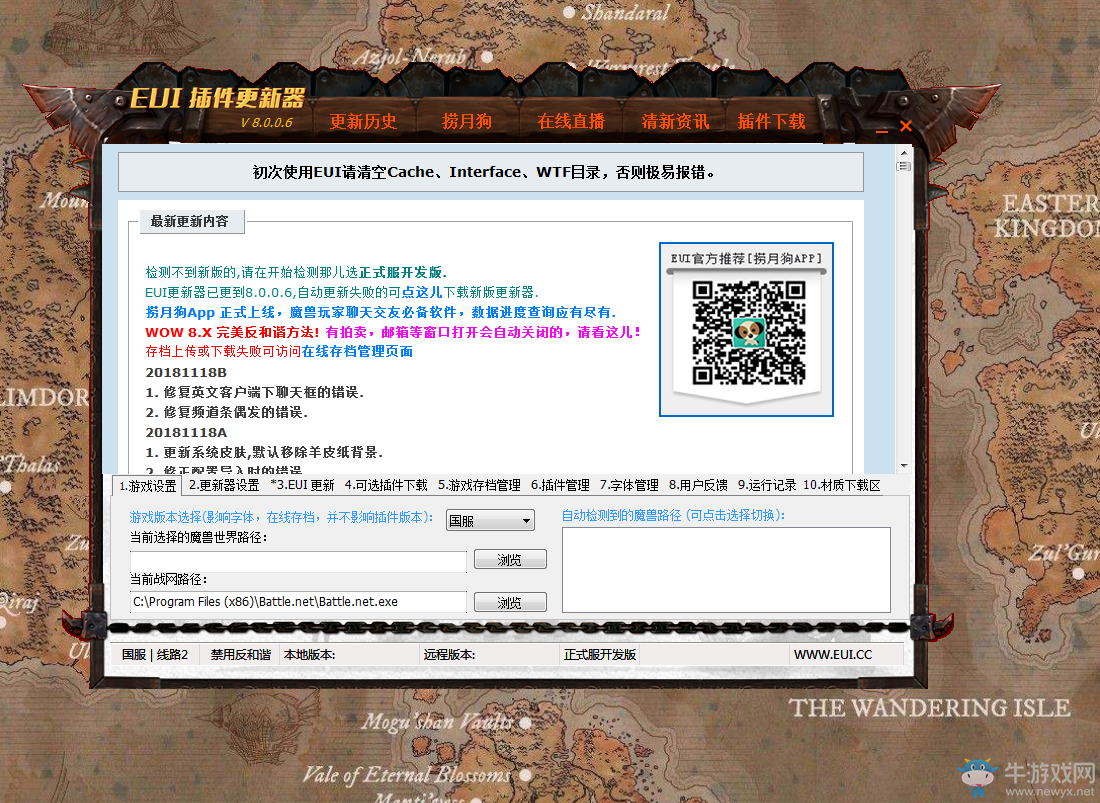Image resolution: width=1100 pixels, height=803 pixels.
Task: Click the scroll down arrow of the news panel
Action: click(x=904, y=466)
